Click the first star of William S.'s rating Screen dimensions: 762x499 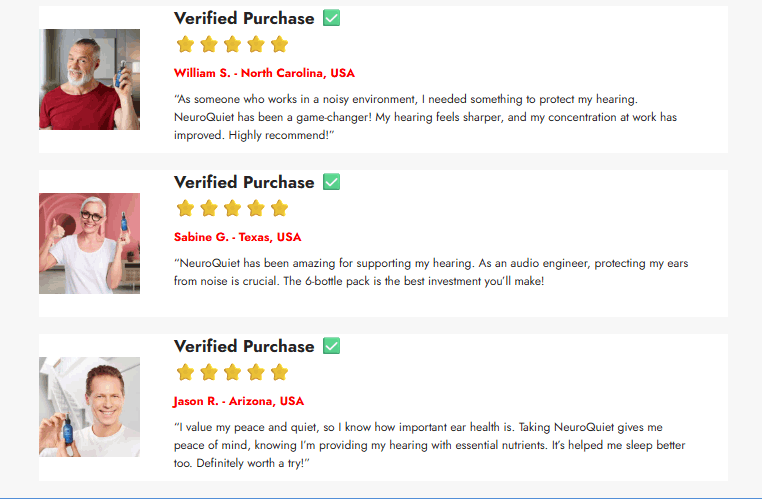click(x=185, y=44)
